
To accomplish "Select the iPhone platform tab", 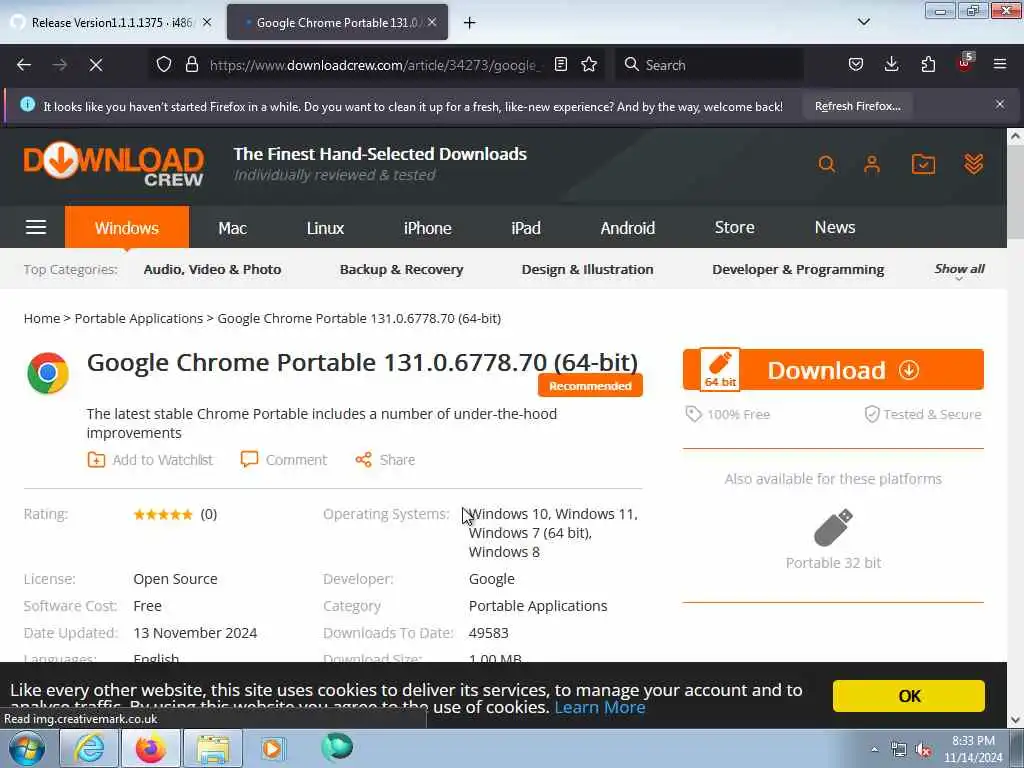I will tap(427, 228).
